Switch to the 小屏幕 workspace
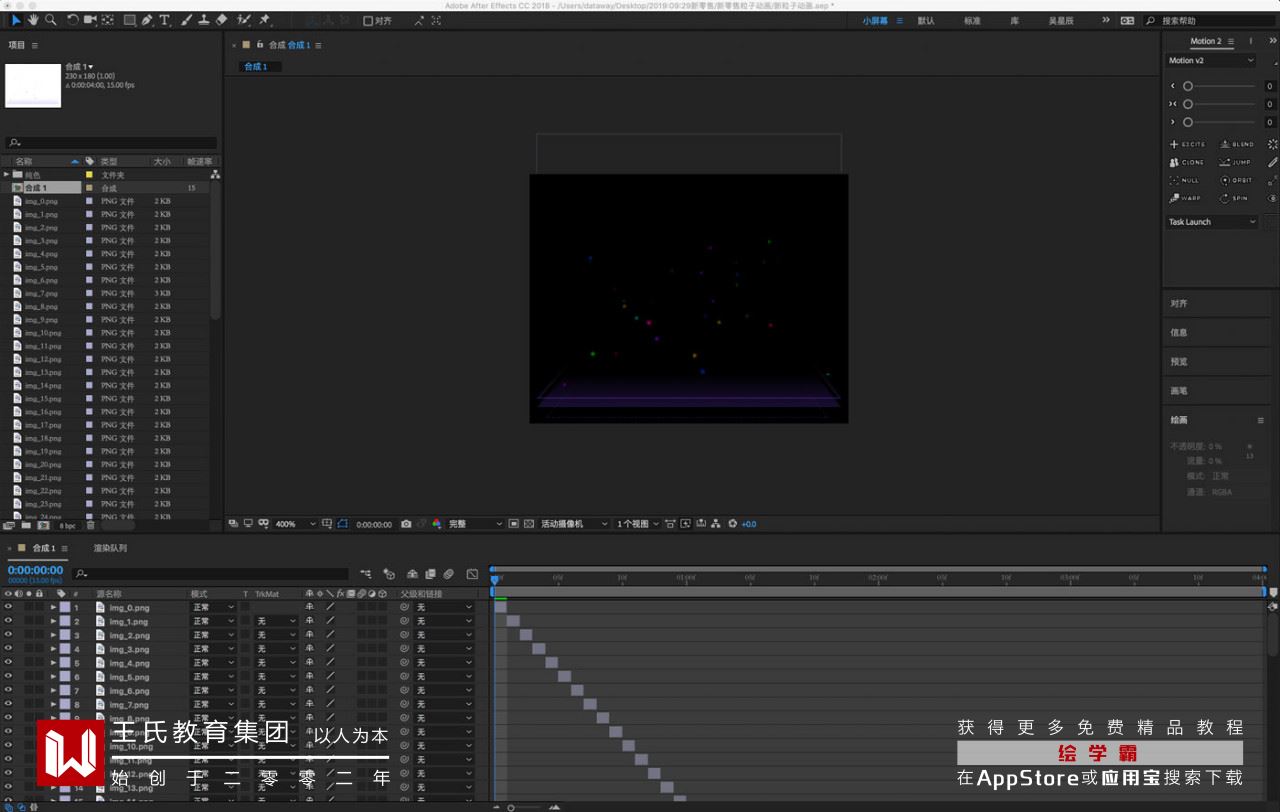The image size is (1280, 812). pyautogui.click(x=875, y=21)
